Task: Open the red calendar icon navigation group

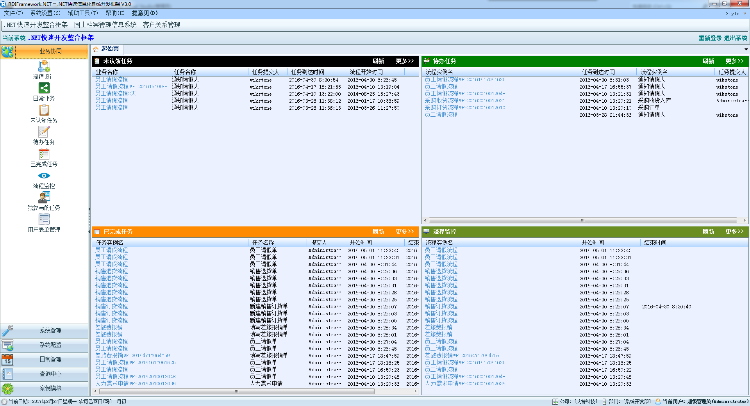Action: [x=7, y=359]
